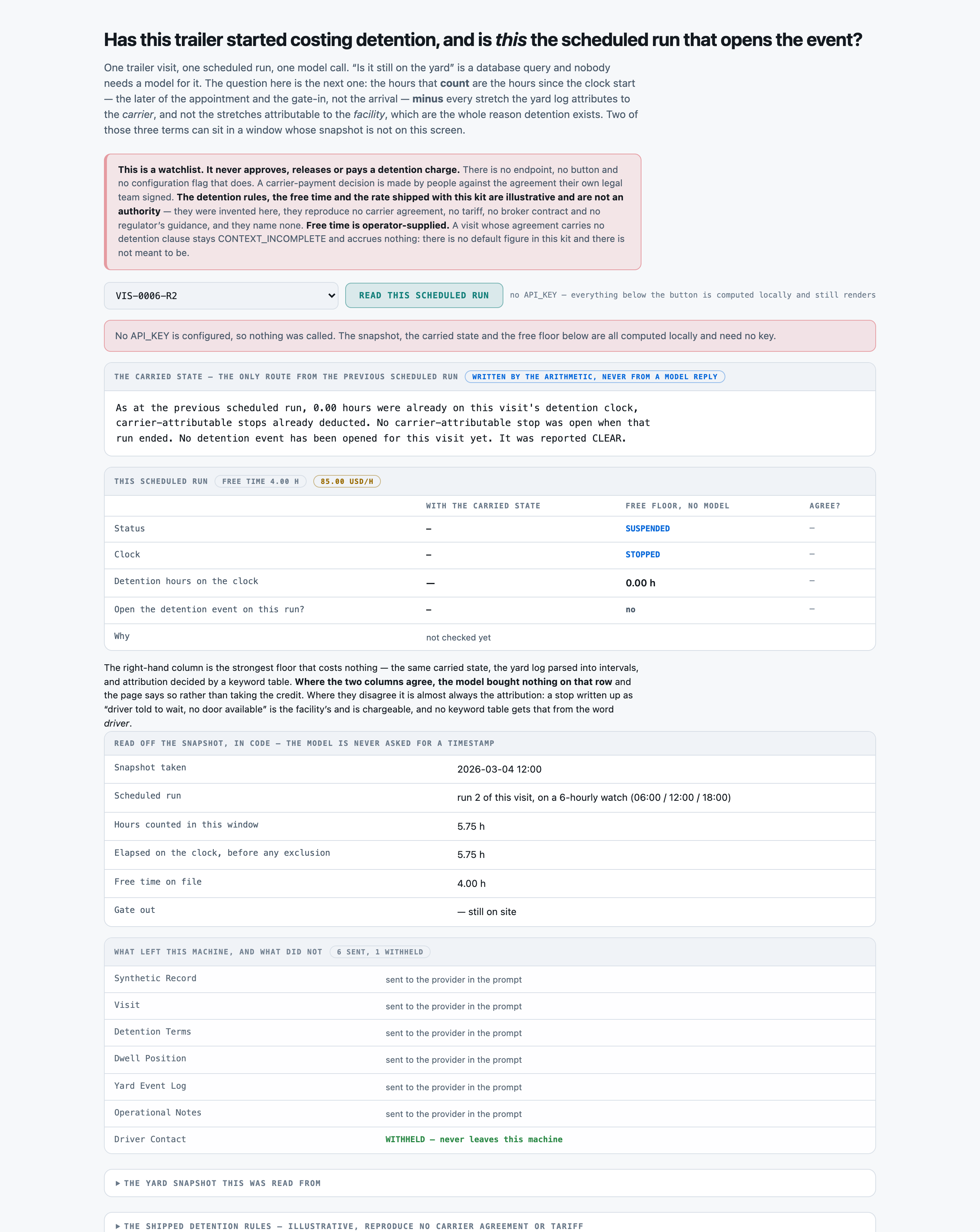Click the No API_KEY configured alert banner
980x1232 pixels.
click(x=489, y=335)
